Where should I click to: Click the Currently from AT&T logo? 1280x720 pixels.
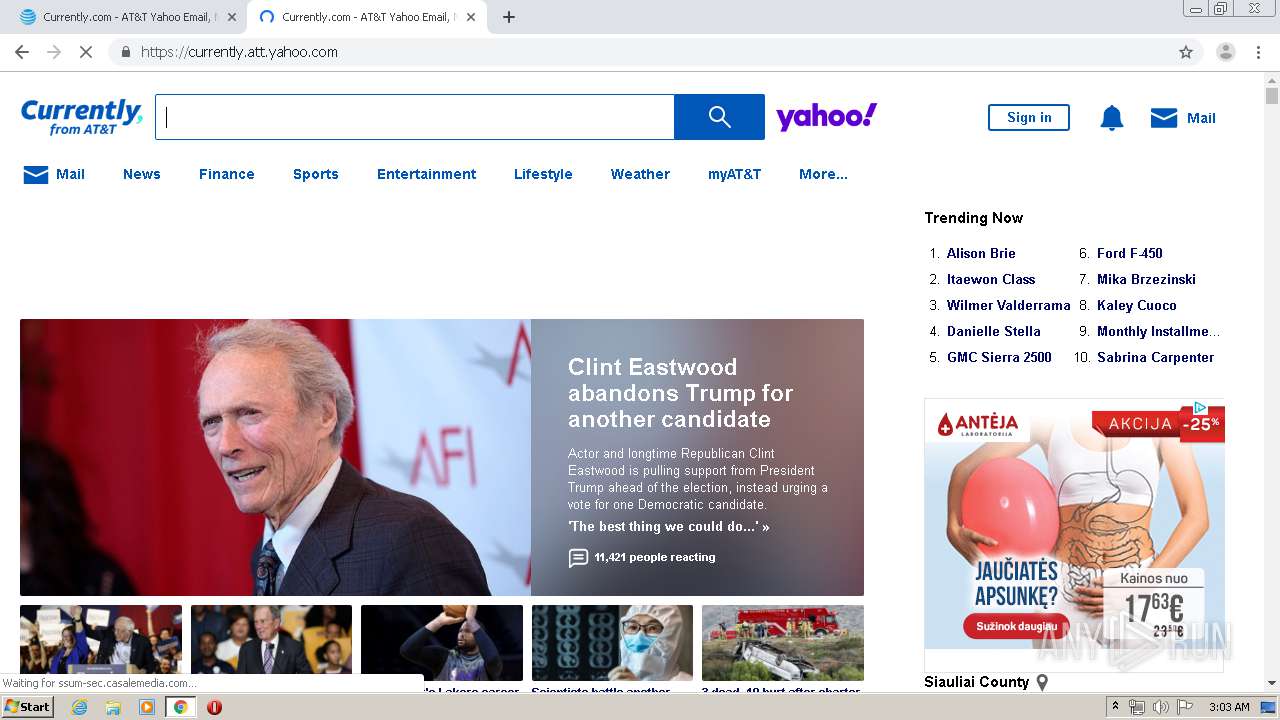[82, 117]
